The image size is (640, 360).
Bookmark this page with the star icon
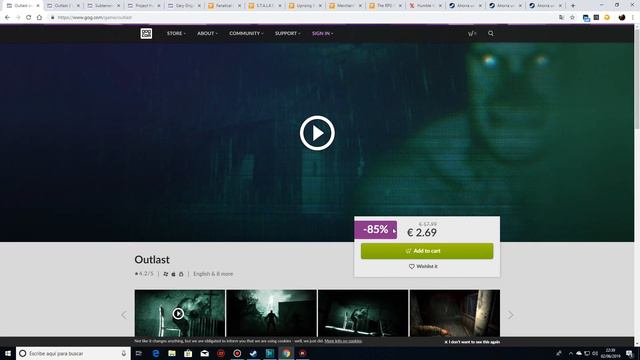[572, 18]
